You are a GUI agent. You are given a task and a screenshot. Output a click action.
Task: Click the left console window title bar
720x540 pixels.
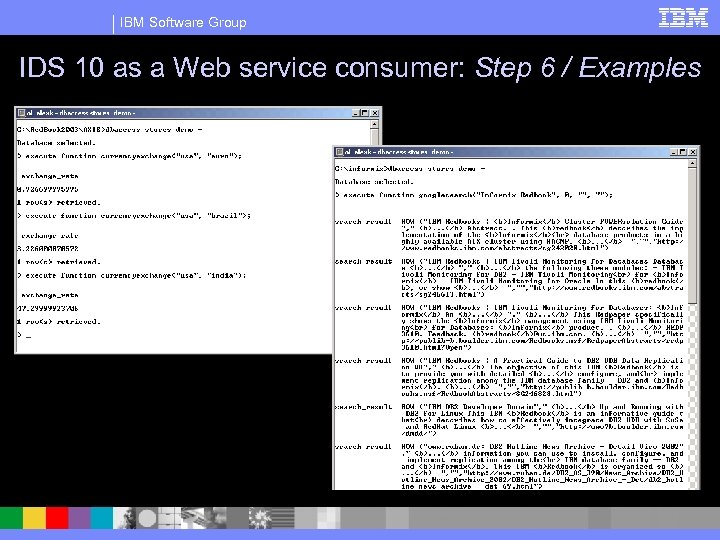(198, 112)
